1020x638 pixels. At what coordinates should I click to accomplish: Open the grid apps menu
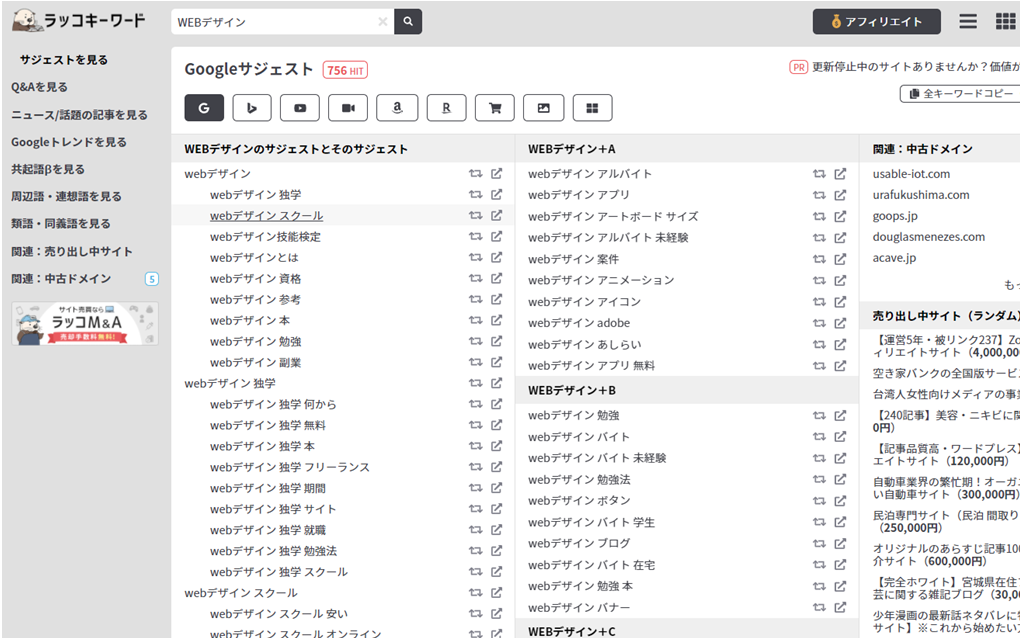click(1006, 21)
